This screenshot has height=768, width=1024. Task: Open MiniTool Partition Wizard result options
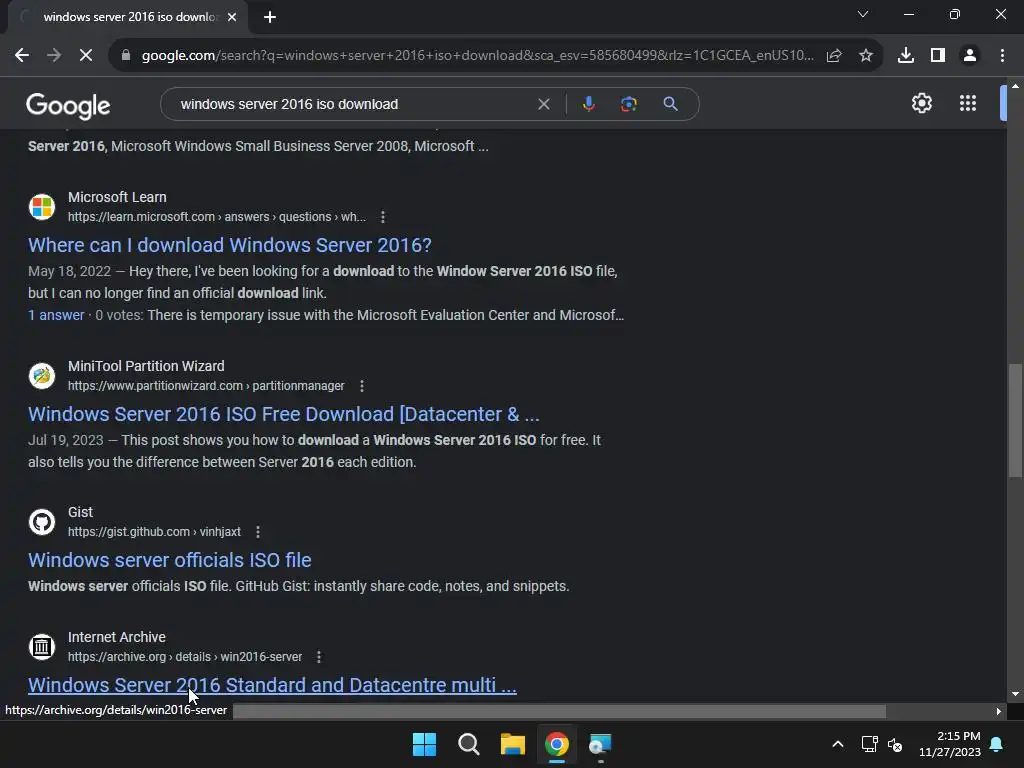point(362,386)
